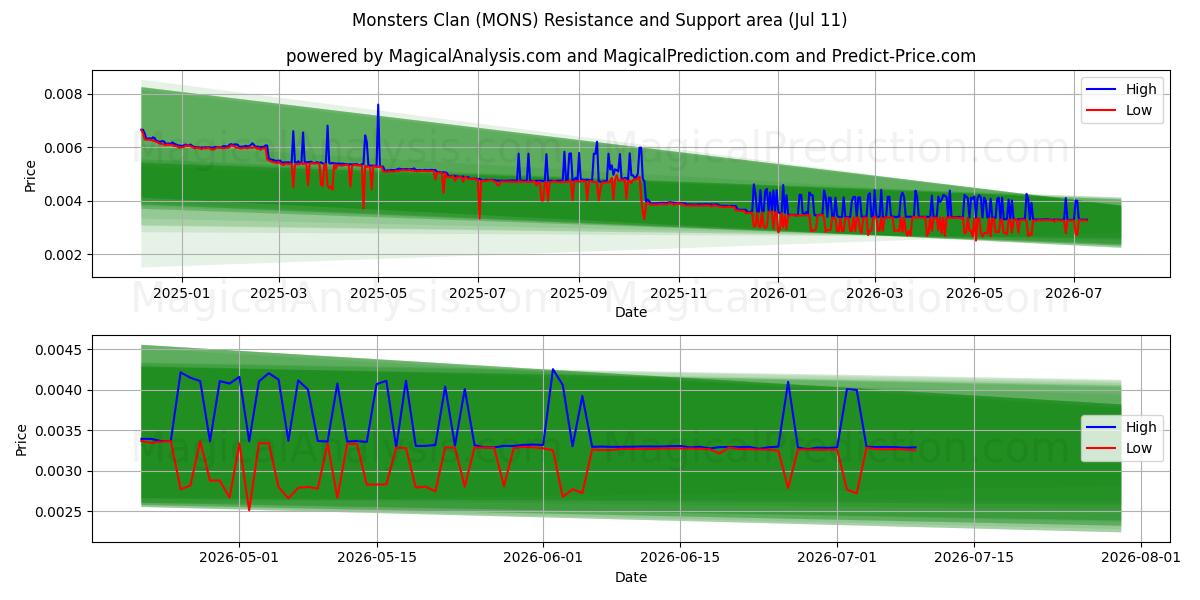Click the lowest red dip just after 2026-05-01 in bottom chart
The image size is (1200, 600).
tap(249, 510)
